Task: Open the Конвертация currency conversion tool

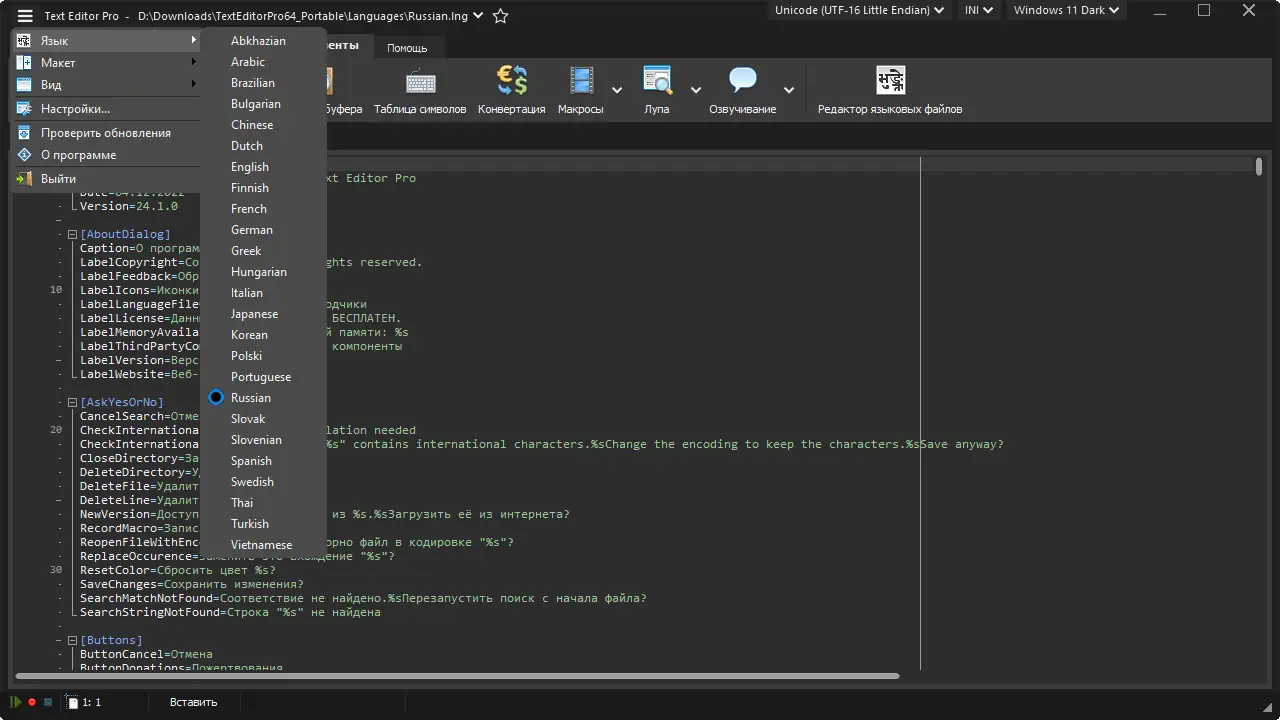Action: coord(511,91)
